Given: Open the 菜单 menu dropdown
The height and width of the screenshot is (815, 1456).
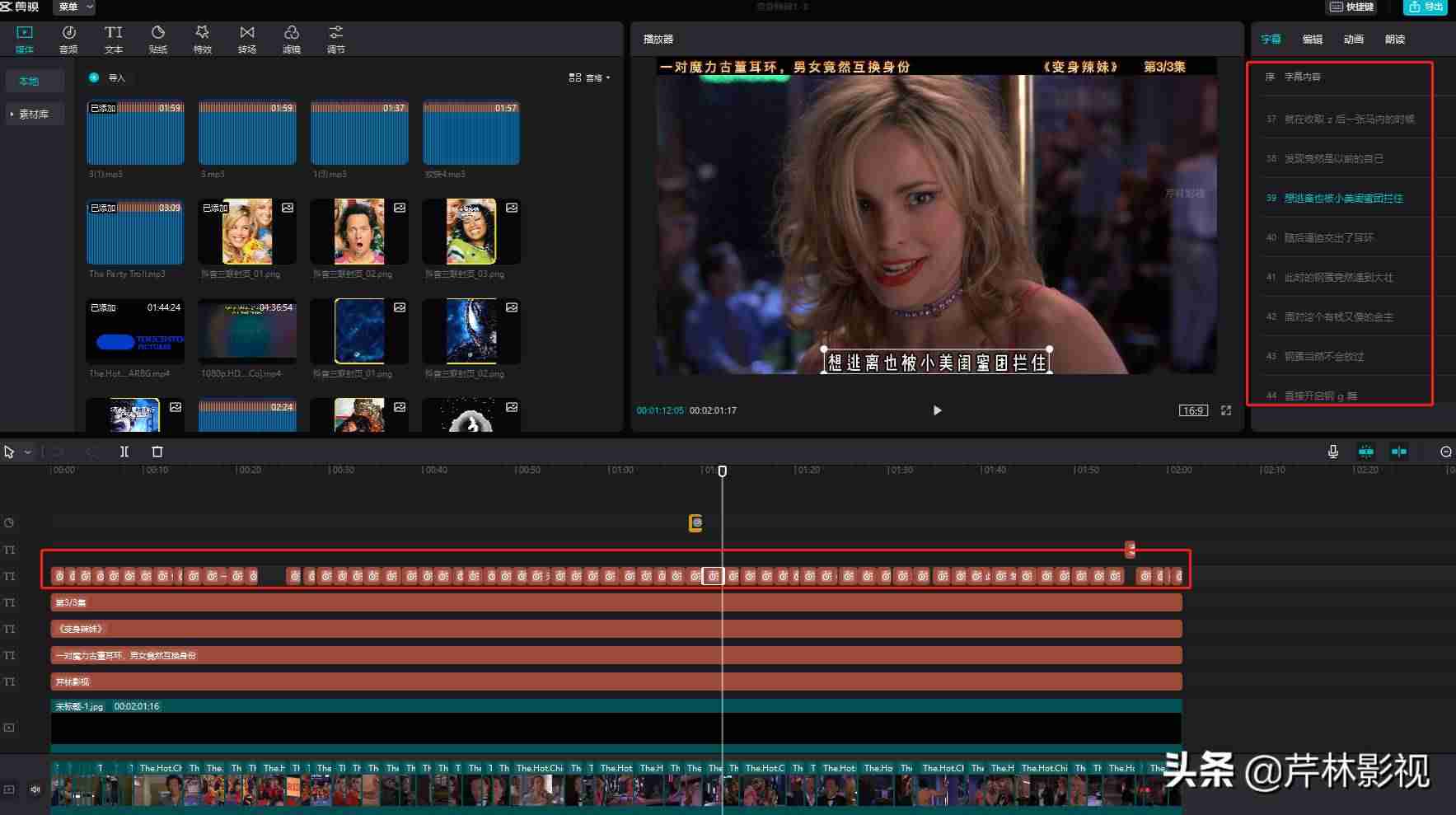Looking at the screenshot, I should point(75,7).
